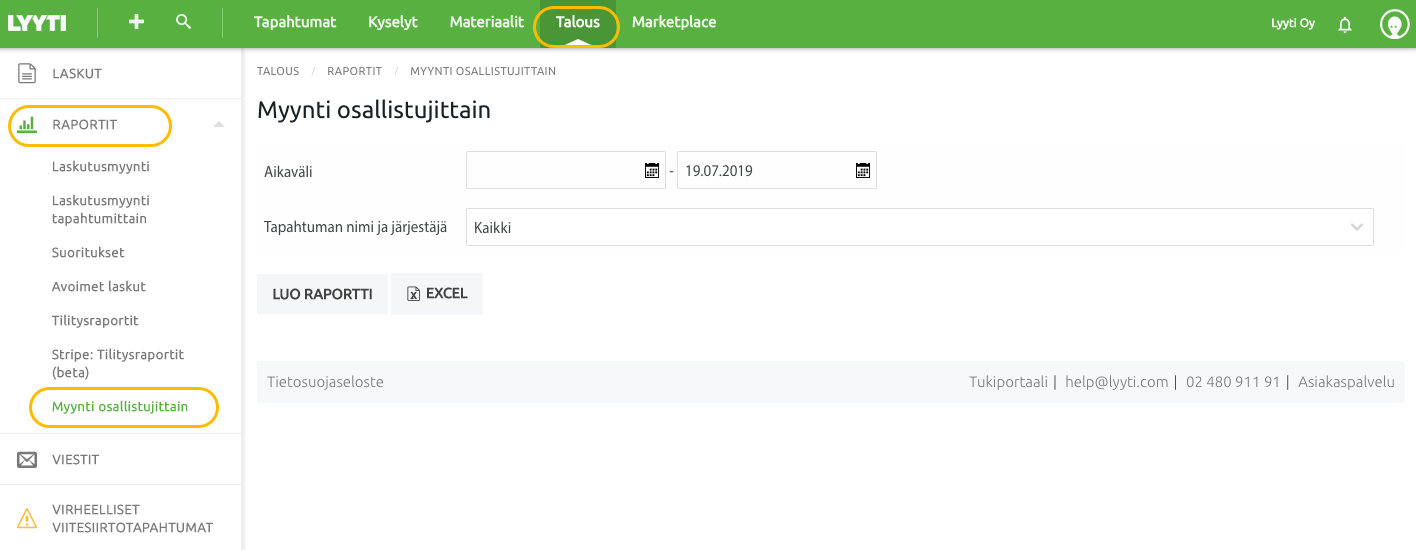The height and width of the screenshot is (550, 1416).
Task: Open Avoimet laskut in the sidebar
Action: 99,287
